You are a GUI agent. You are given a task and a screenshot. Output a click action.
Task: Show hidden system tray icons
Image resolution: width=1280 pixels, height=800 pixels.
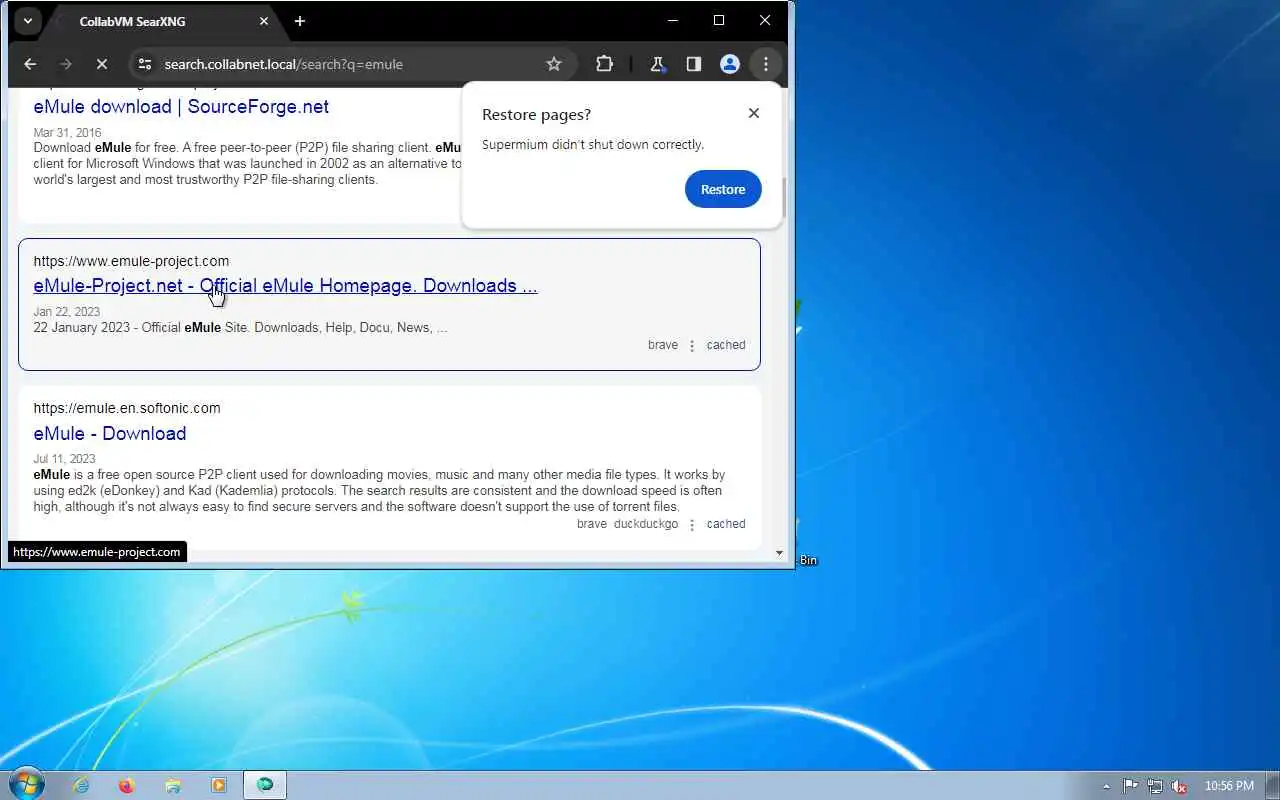(x=1106, y=786)
